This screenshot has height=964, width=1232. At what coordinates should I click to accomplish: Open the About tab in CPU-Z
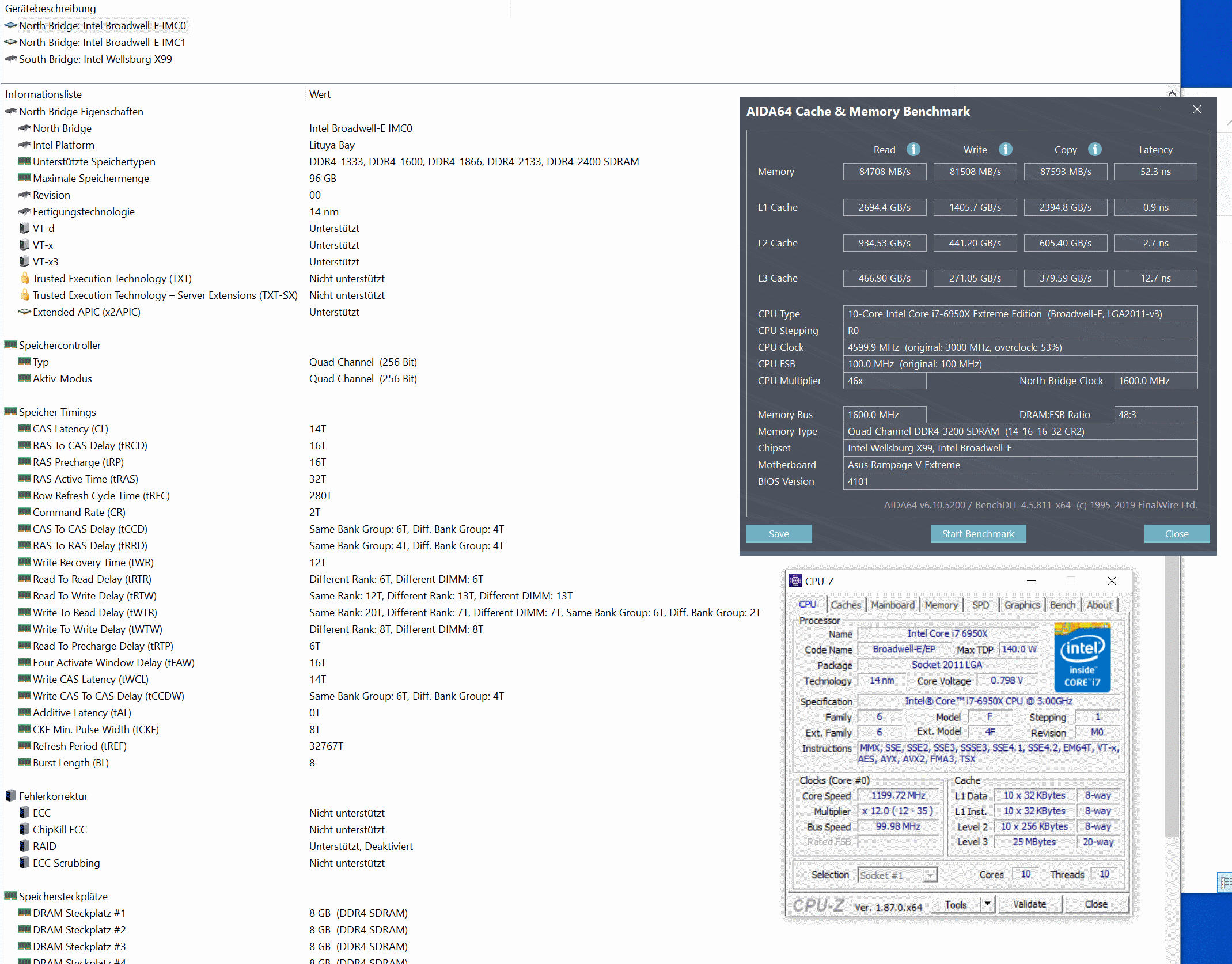[x=1100, y=605]
